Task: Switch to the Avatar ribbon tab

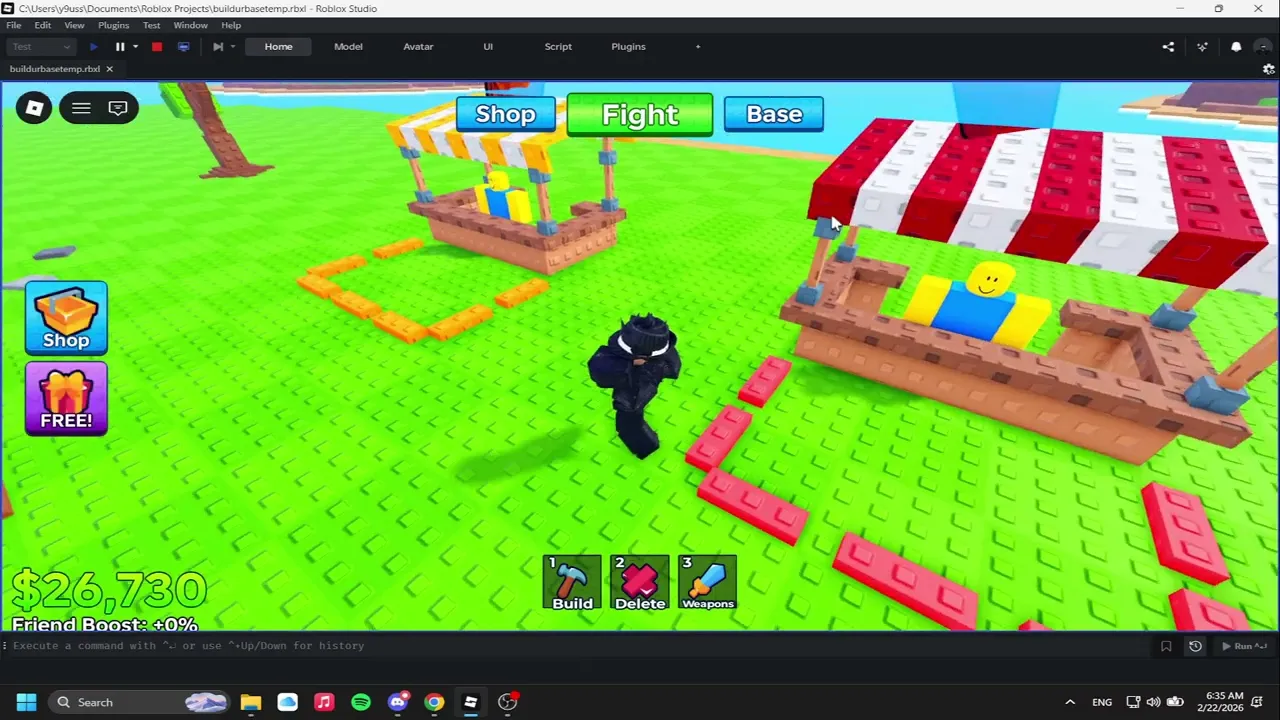Action: tap(418, 46)
